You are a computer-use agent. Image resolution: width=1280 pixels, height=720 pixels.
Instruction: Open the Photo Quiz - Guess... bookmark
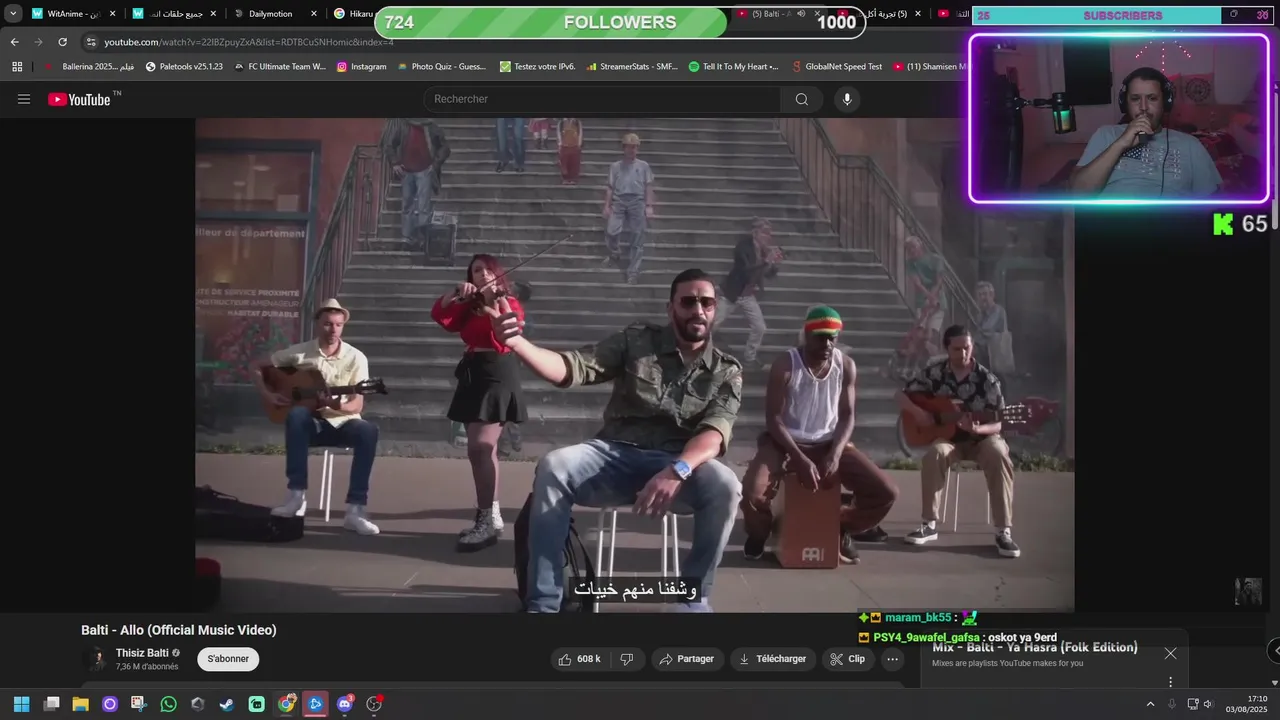(441, 67)
